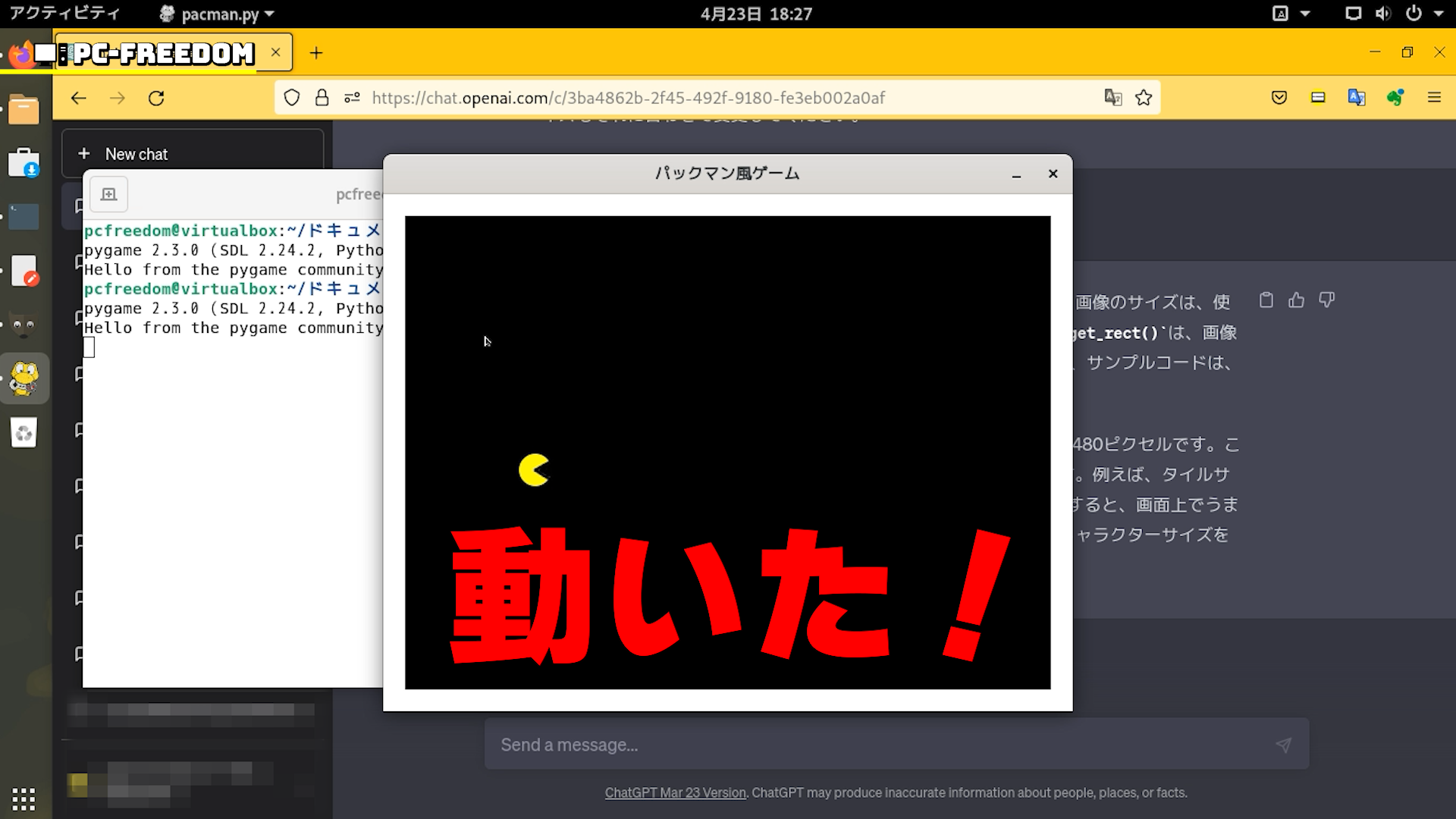1456x819 pixels.
Task: Click the new terminal tab icon
Action: (x=109, y=194)
